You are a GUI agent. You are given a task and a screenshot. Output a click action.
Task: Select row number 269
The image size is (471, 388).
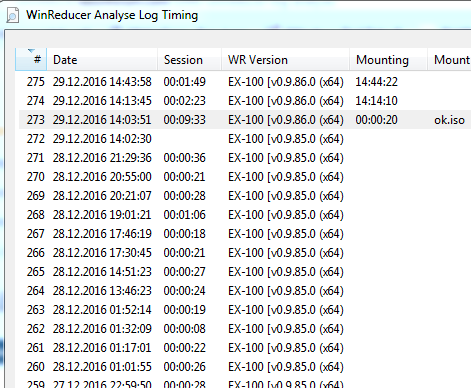point(36,196)
